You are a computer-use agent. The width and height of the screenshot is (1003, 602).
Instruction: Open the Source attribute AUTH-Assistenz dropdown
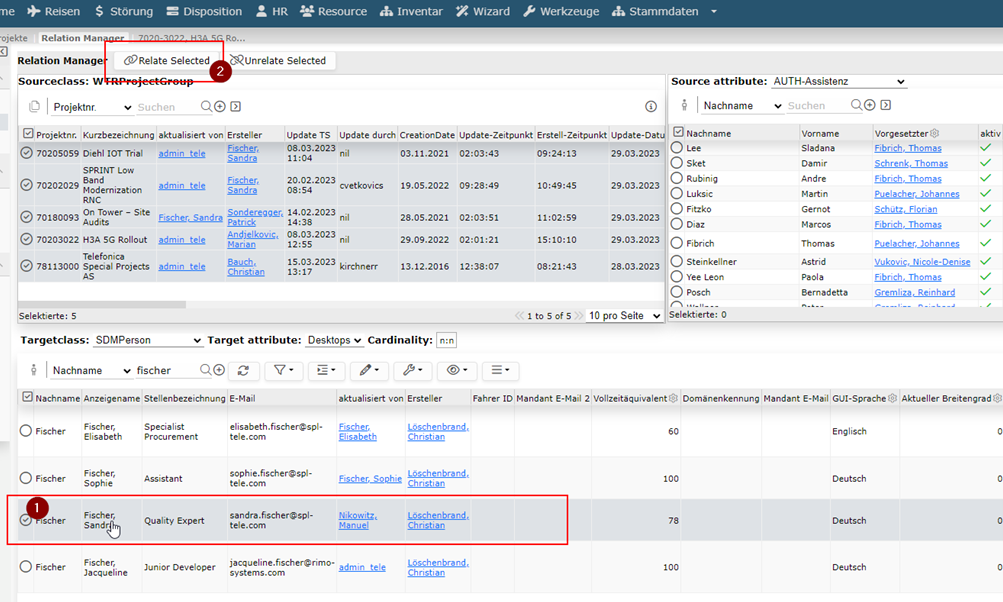839,81
